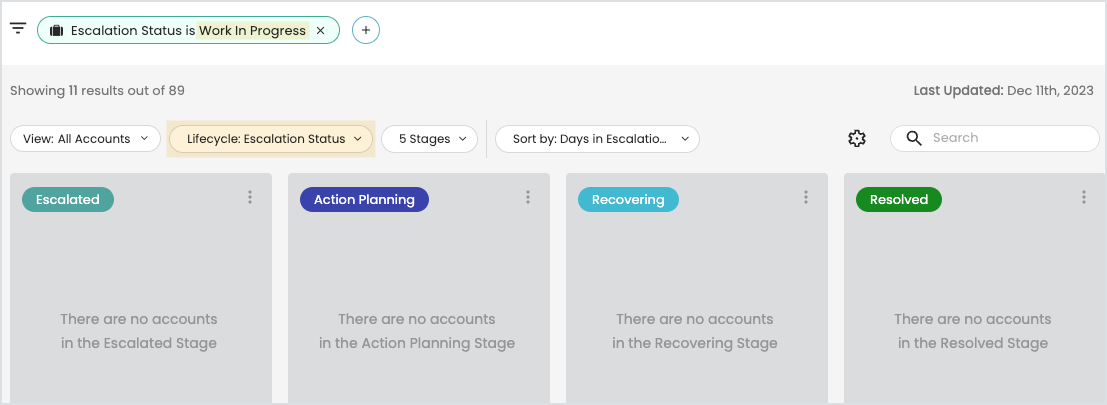Open the Escalated column three-dot menu

click(x=250, y=198)
